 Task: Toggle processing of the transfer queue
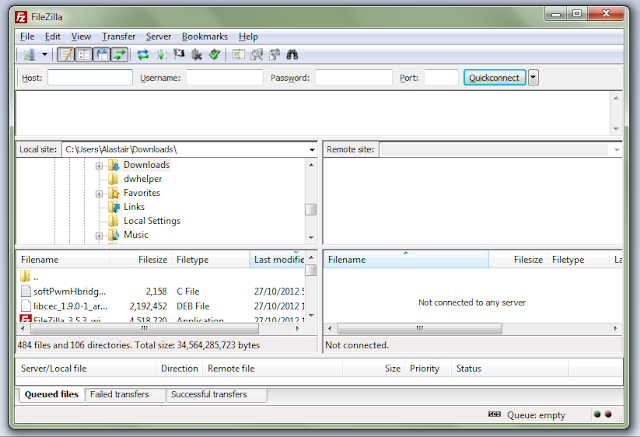point(161,54)
